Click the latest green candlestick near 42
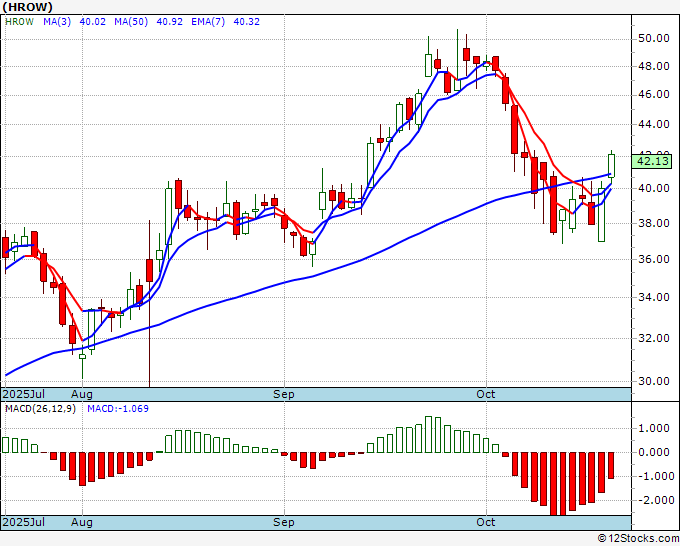This screenshot has height=546, width=680. (611, 166)
